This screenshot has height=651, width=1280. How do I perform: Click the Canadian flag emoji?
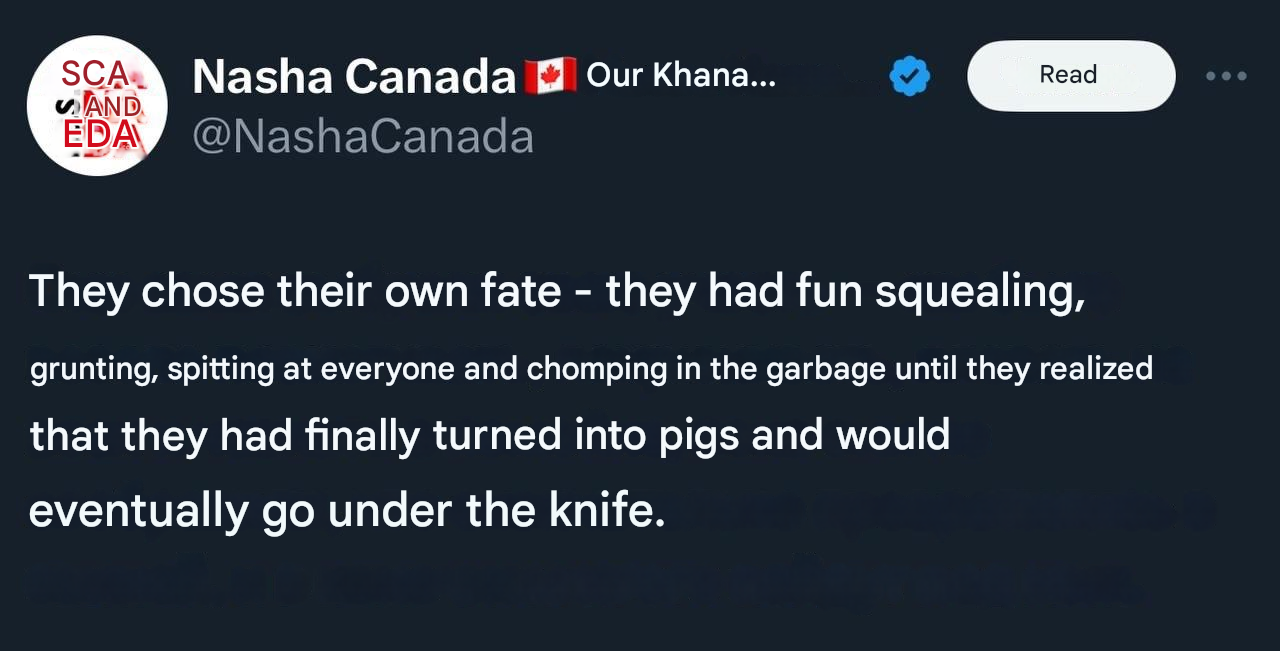pyautogui.click(x=550, y=75)
